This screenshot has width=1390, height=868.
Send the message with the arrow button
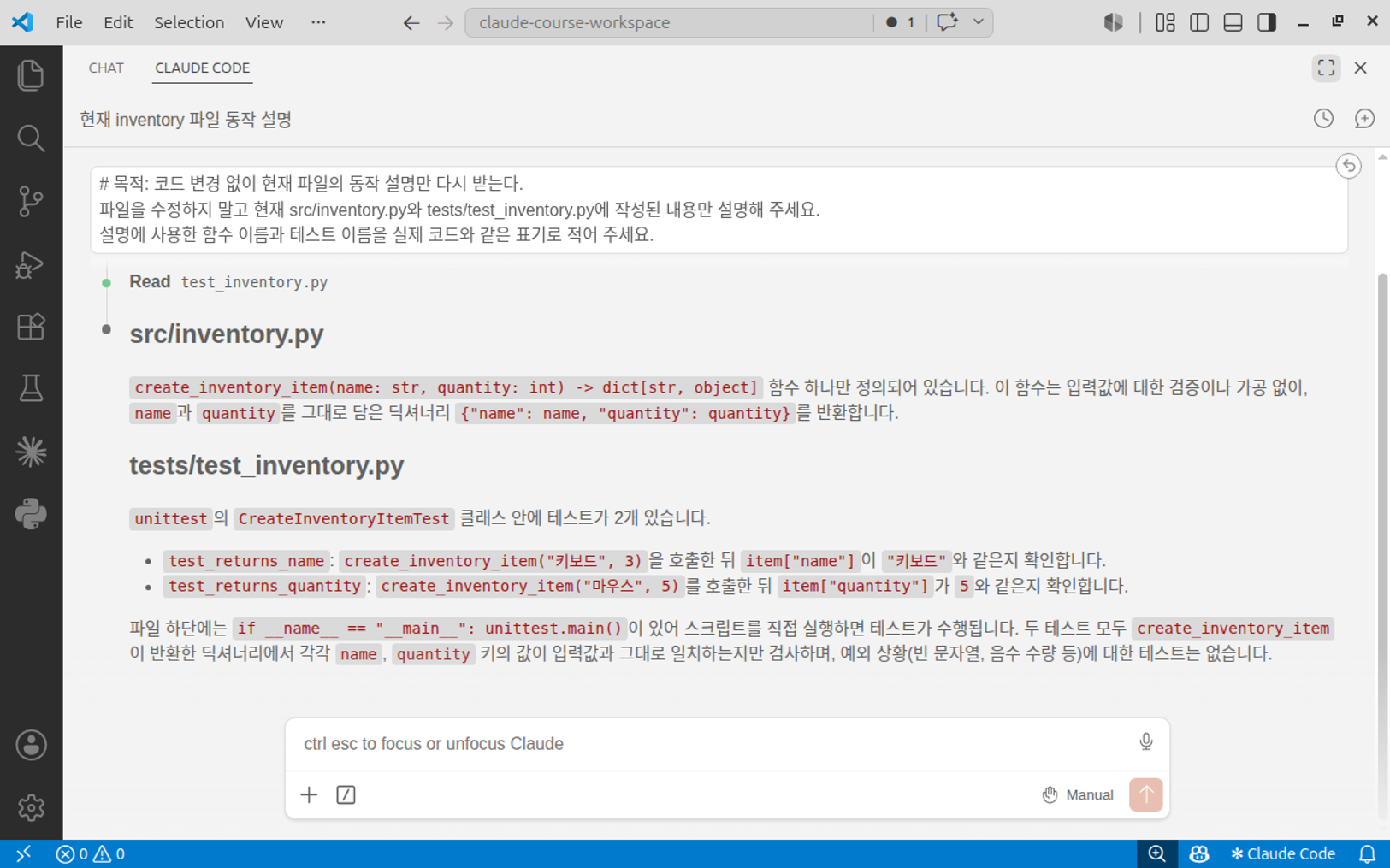(1145, 794)
